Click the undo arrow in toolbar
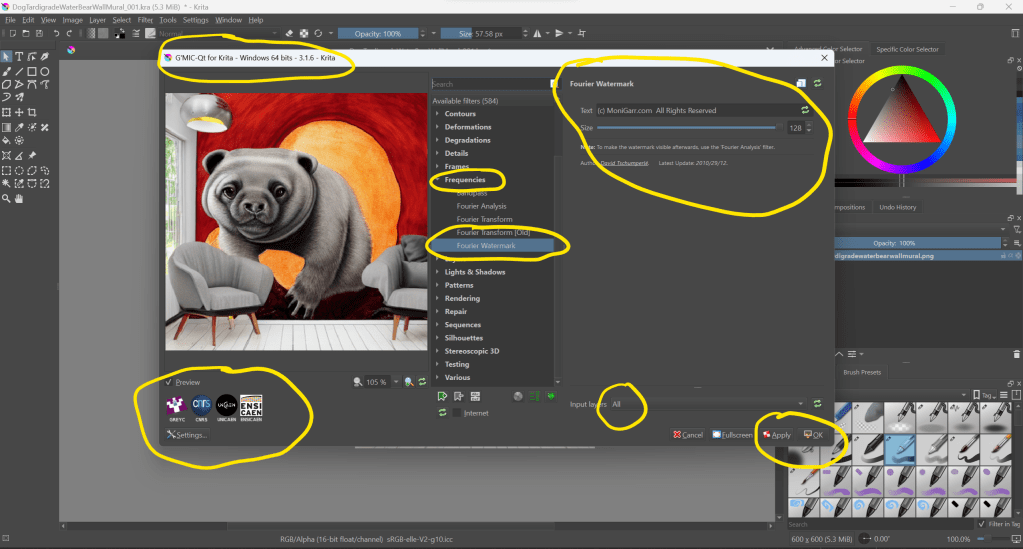 click(x=54, y=34)
